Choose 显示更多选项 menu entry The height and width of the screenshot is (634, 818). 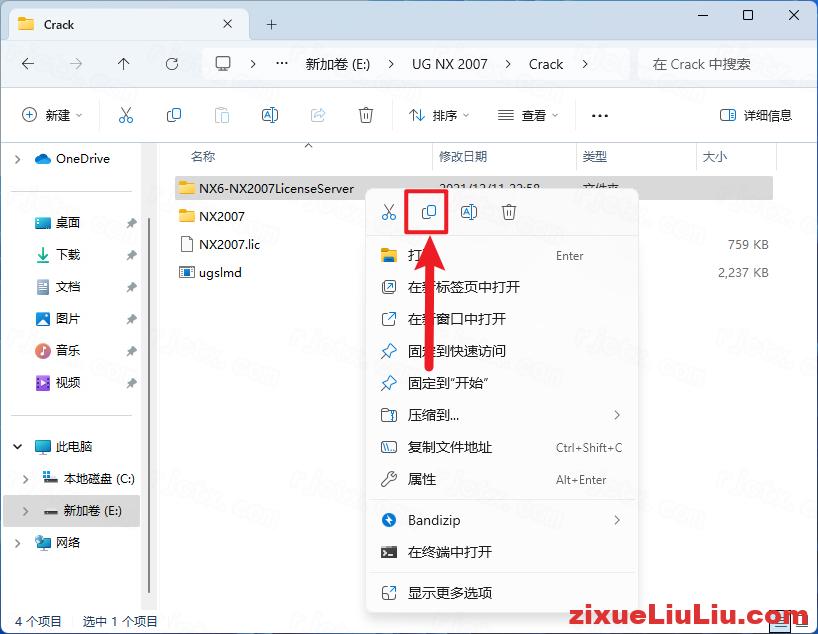pyautogui.click(x=502, y=592)
